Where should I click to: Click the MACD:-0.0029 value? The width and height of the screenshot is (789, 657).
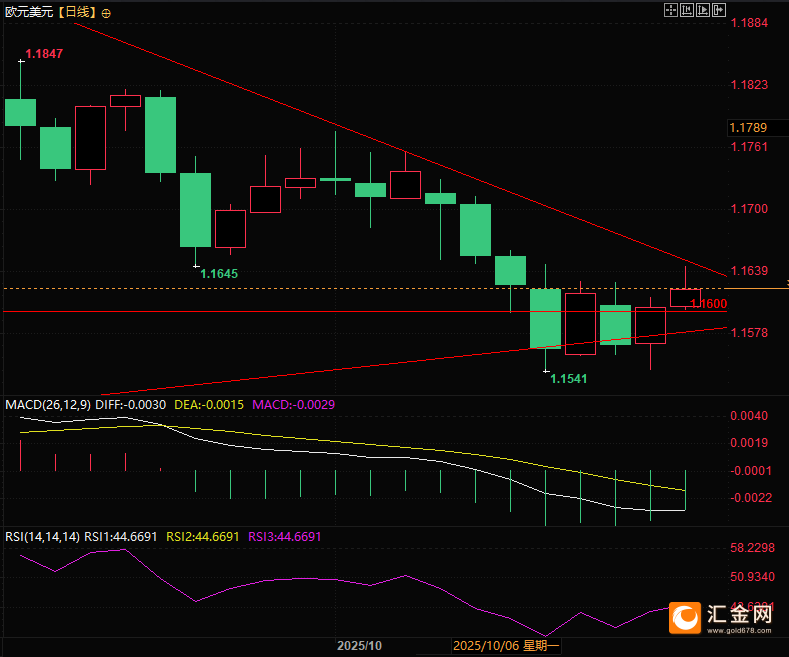(x=293, y=405)
